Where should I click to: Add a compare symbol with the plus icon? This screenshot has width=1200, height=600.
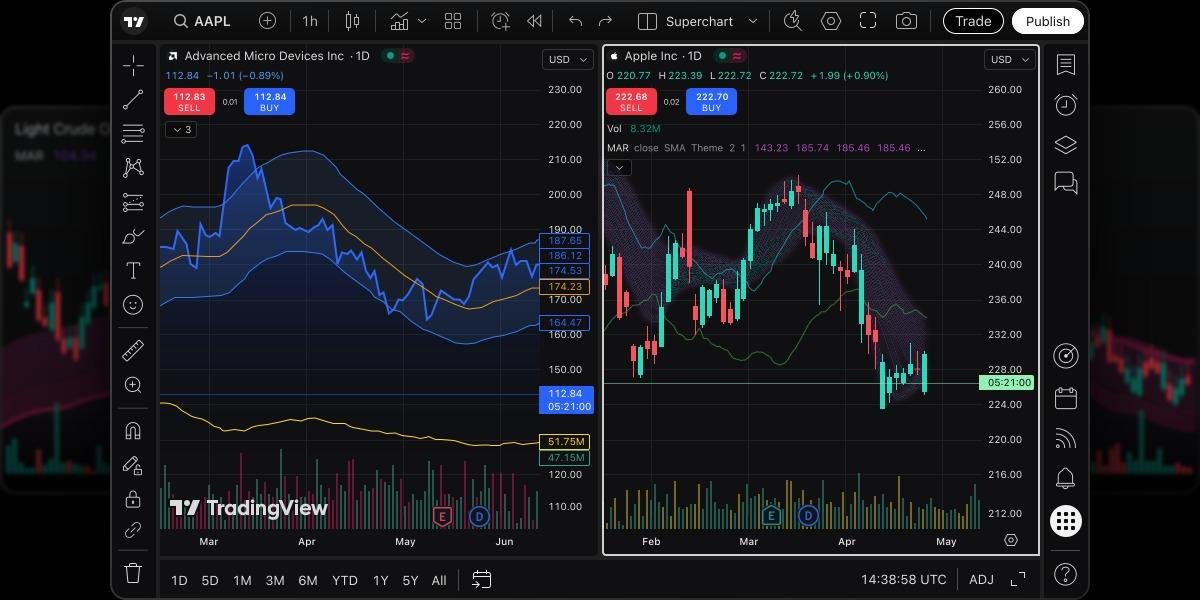pos(267,21)
